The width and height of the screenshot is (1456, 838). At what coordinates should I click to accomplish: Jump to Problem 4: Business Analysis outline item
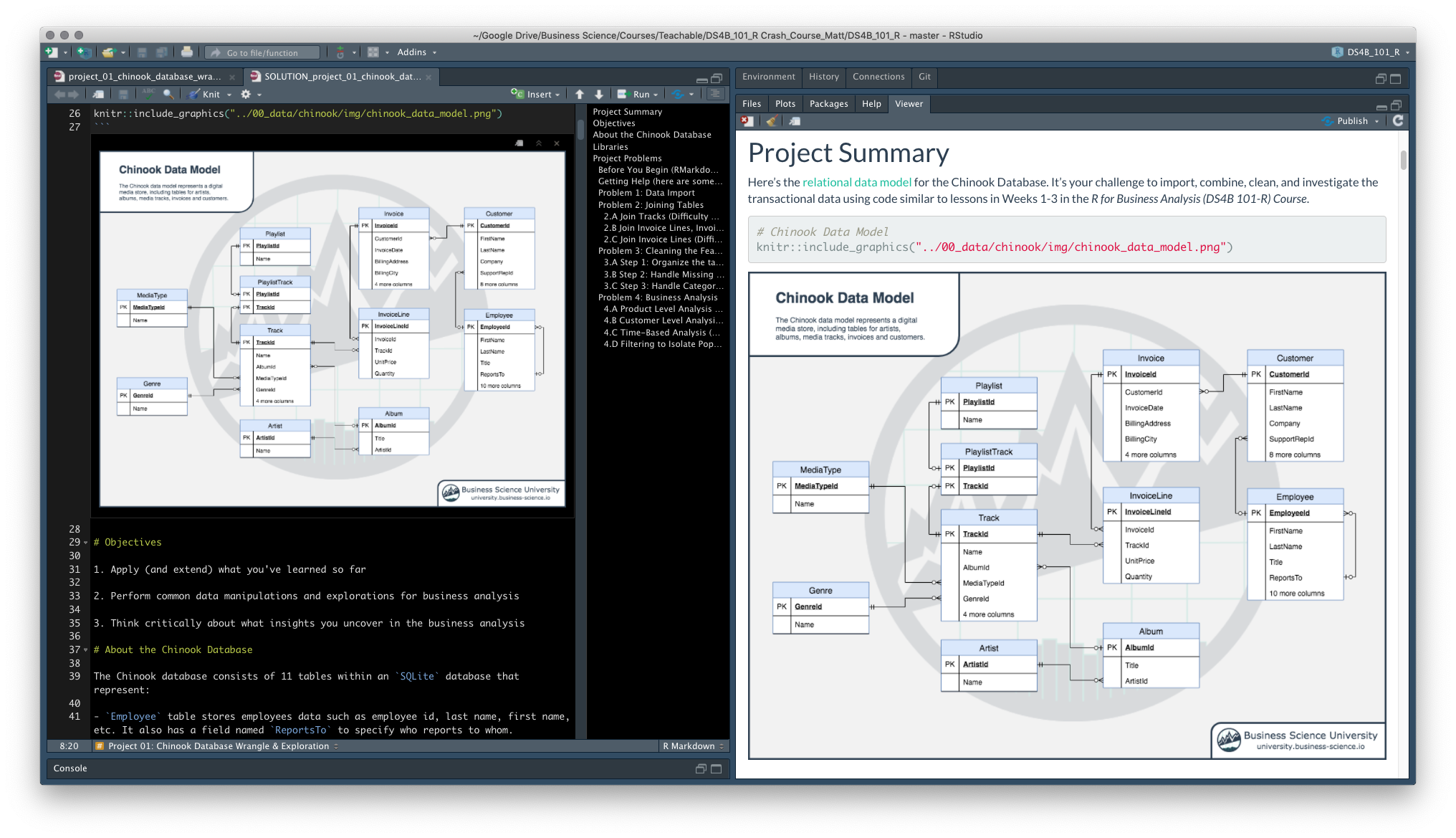point(658,297)
